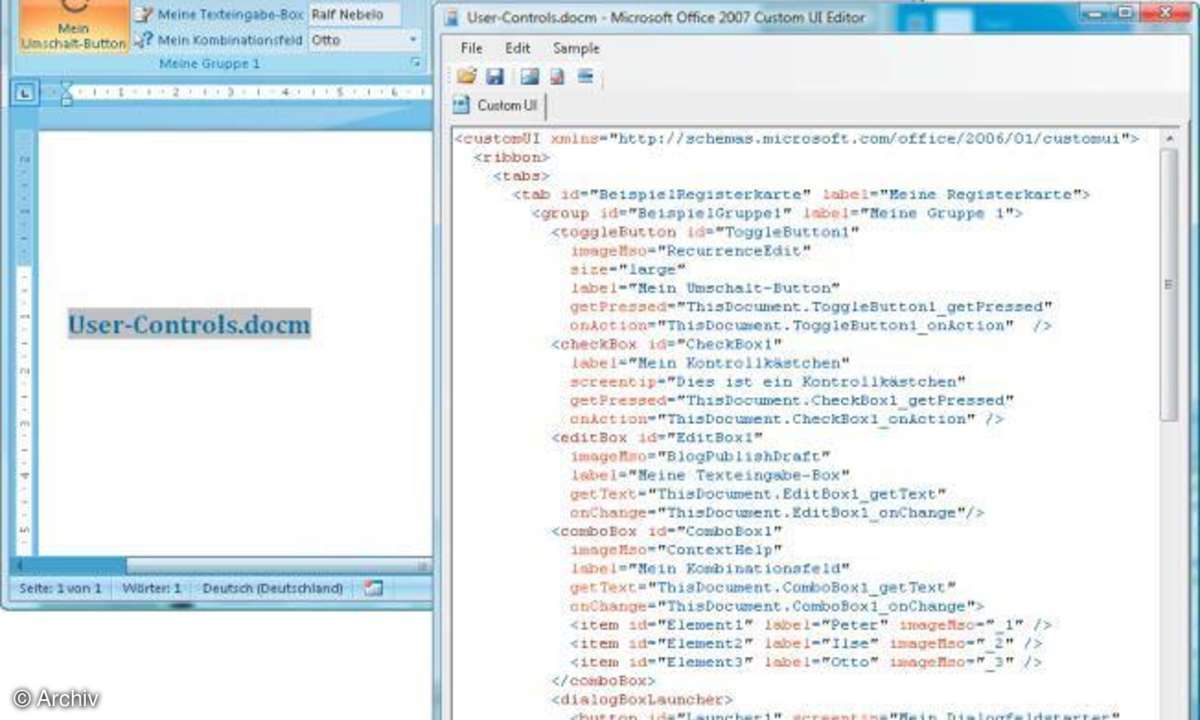Click the label="Mein Kontrollkästchen" line
Image resolution: width=1200 pixels, height=720 pixels.
710,363
